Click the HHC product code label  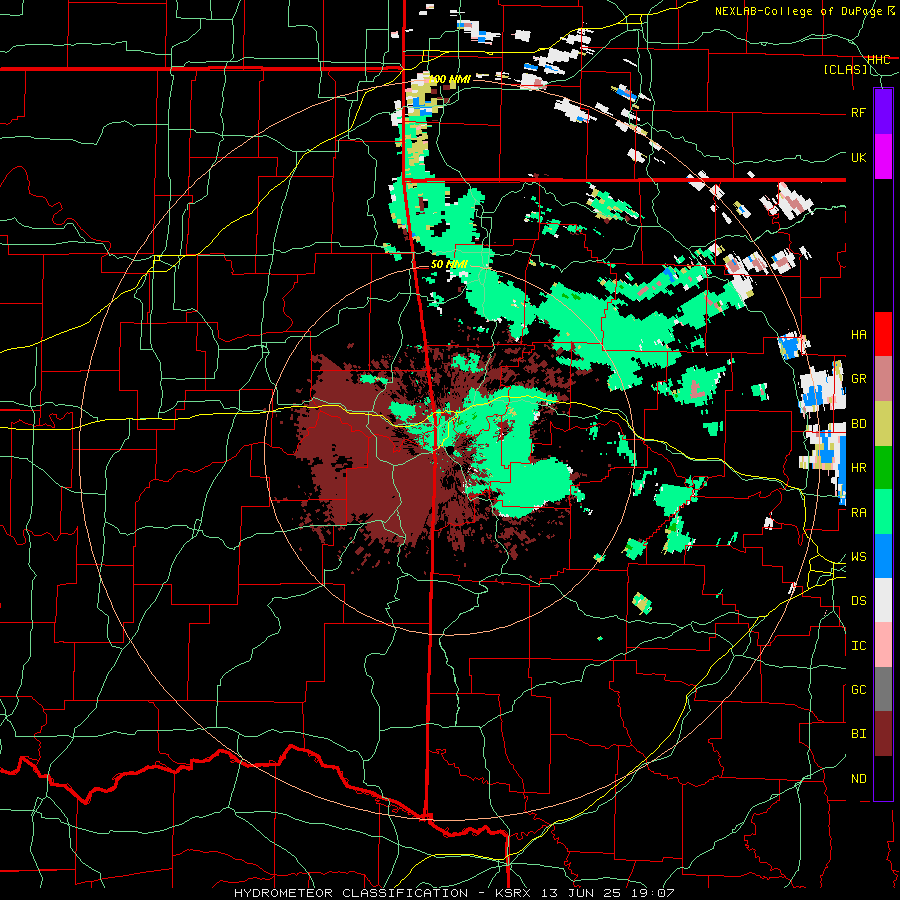click(879, 59)
